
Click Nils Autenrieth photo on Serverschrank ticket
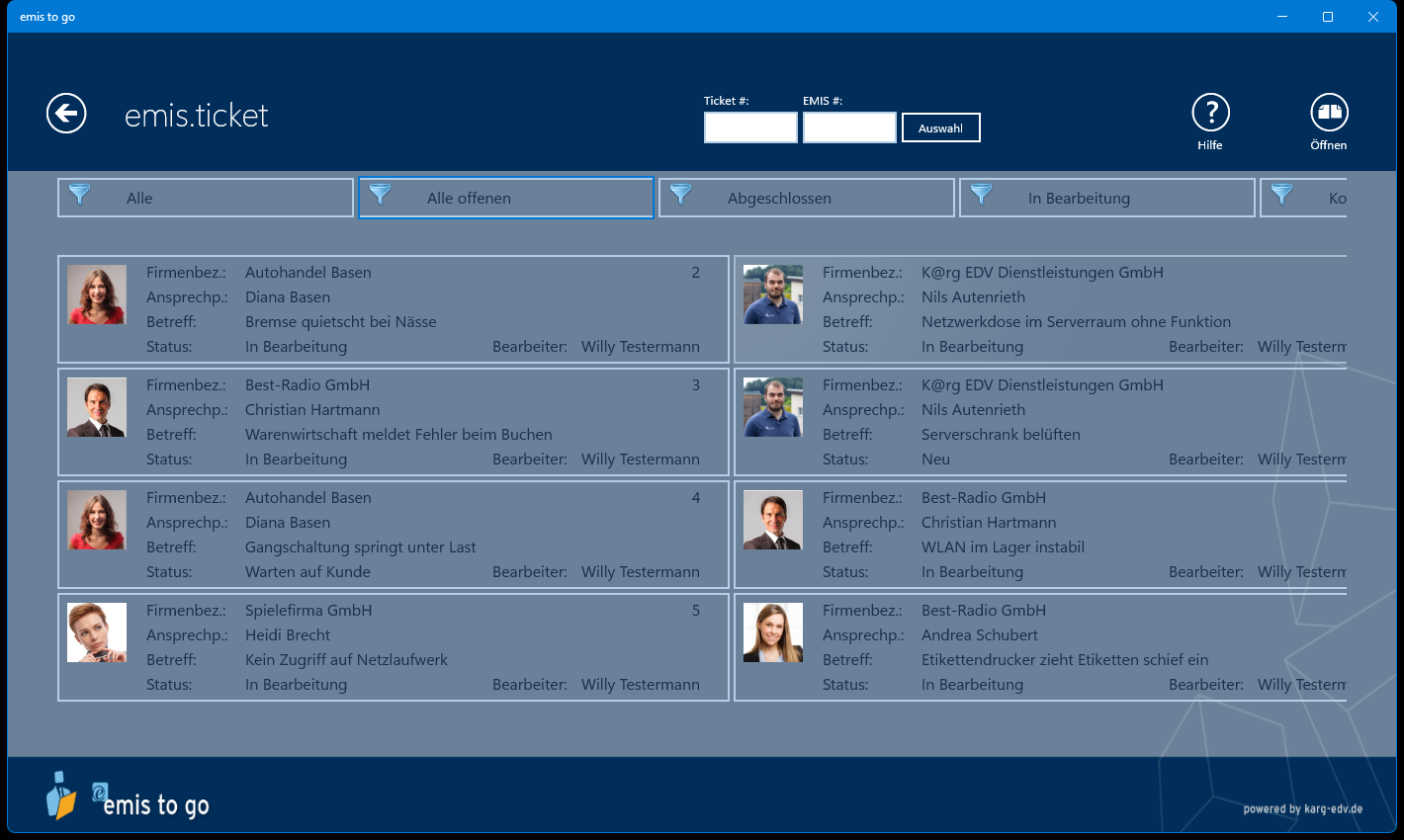pos(773,407)
